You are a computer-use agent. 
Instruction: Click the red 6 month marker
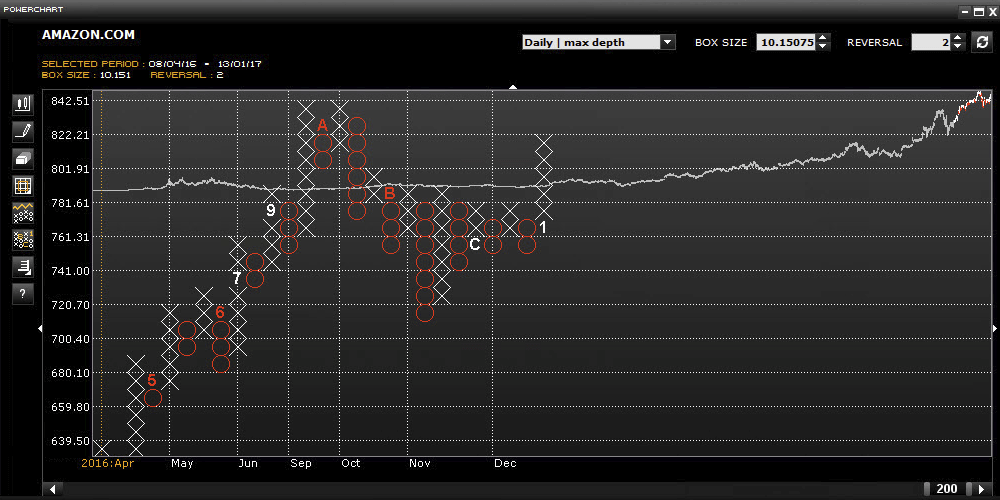click(220, 312)
